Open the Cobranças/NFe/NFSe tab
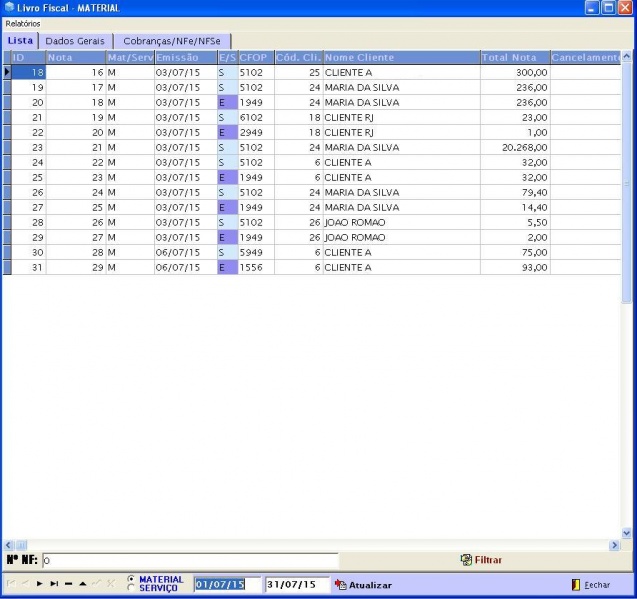637x599 pixels. pyautogui.click(x=172, y=41)
